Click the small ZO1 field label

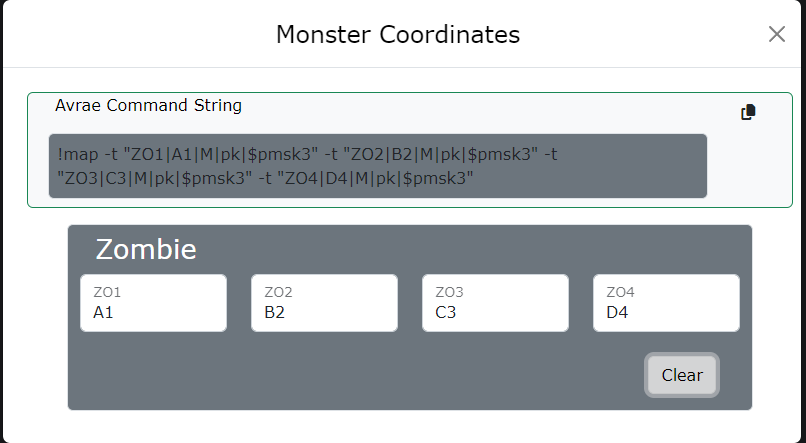107,293
